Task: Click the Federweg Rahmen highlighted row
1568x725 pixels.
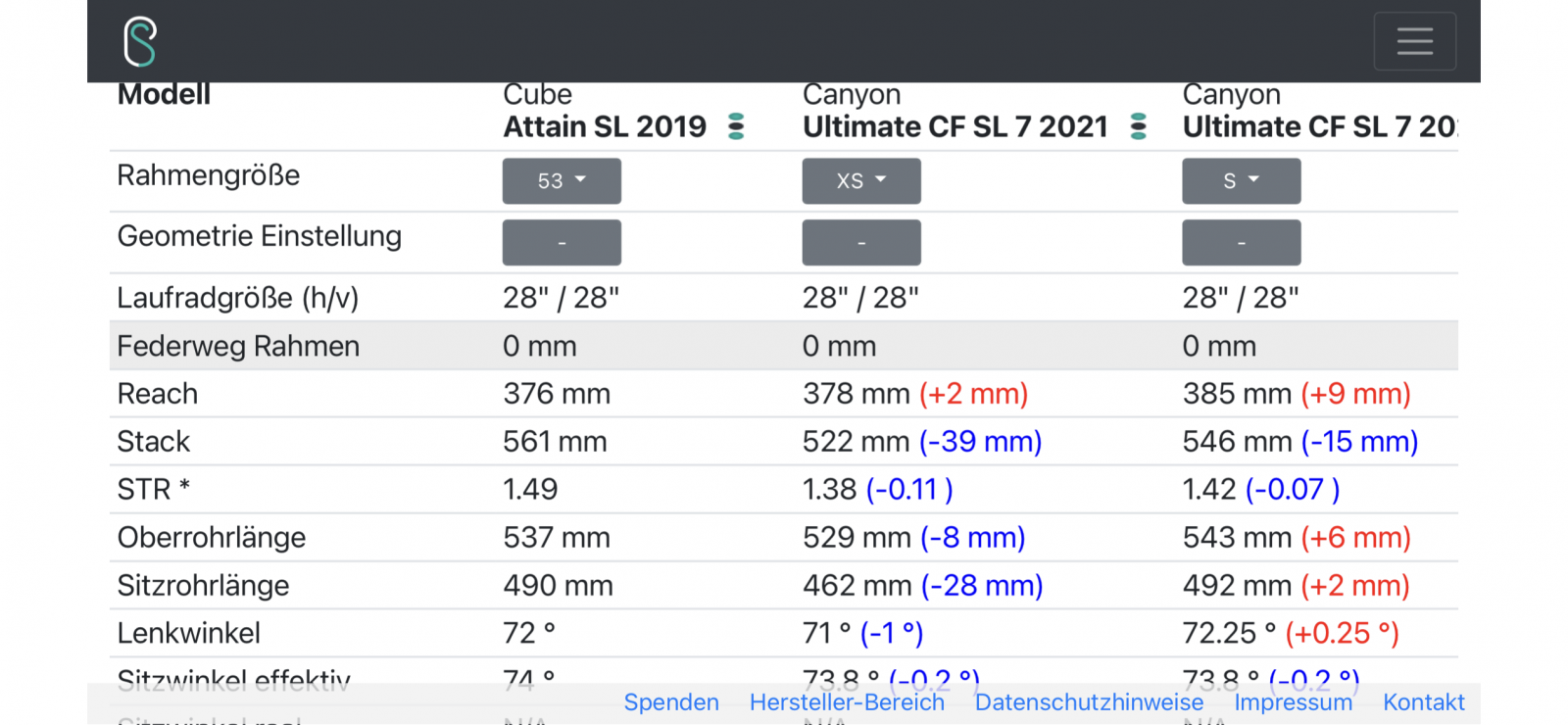Action: point(784,346)
